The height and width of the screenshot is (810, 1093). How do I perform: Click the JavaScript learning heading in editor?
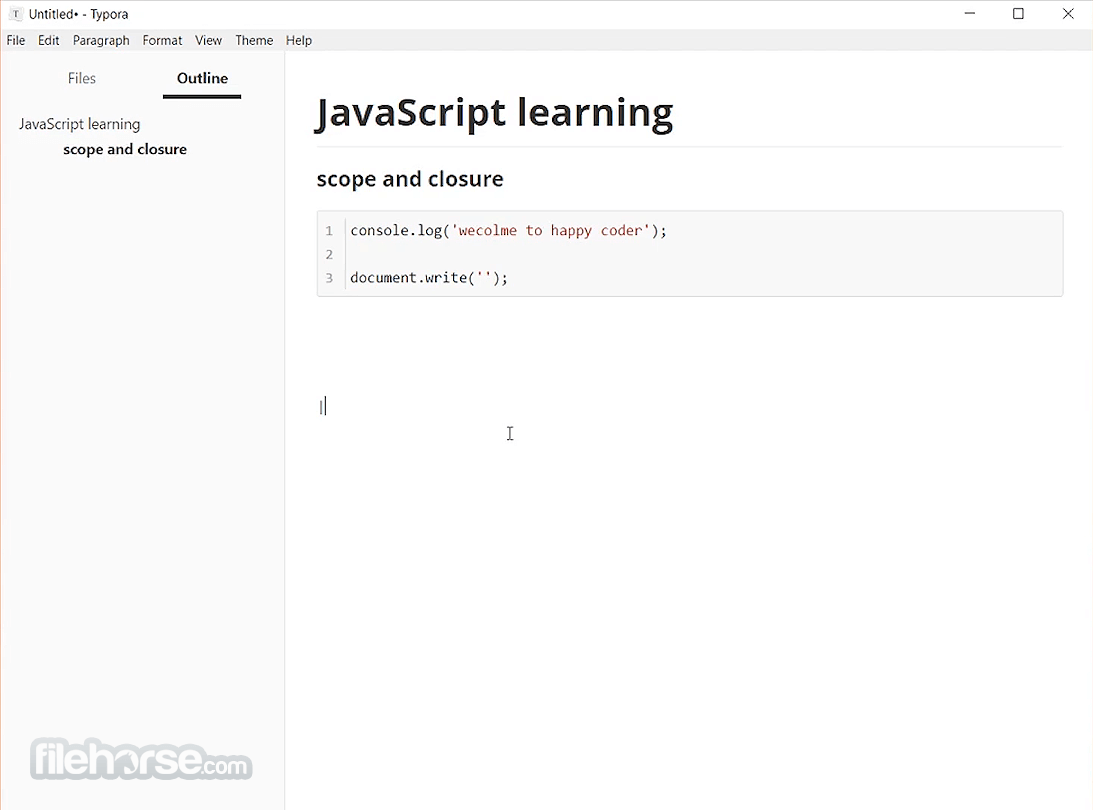point(495,113)
